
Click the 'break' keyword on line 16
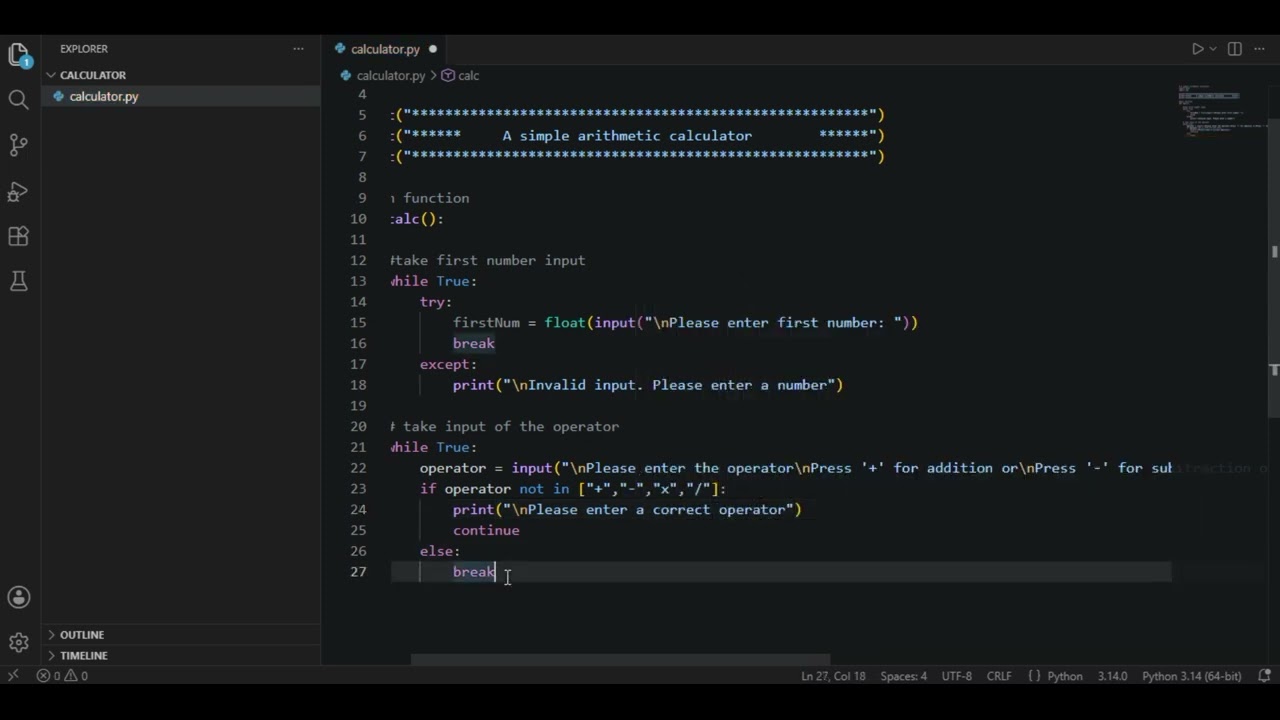point(474,344)
